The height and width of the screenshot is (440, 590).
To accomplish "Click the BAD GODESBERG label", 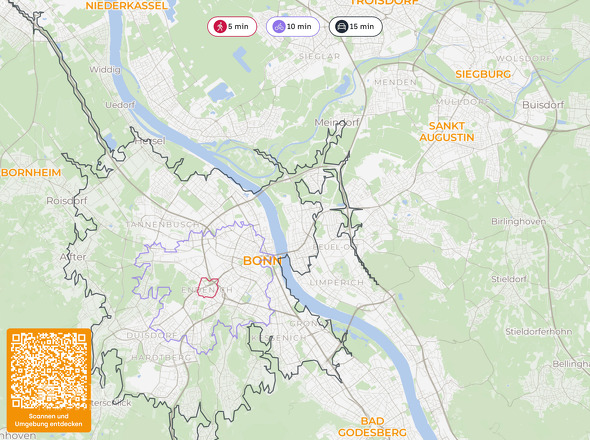I will (372, 427).
